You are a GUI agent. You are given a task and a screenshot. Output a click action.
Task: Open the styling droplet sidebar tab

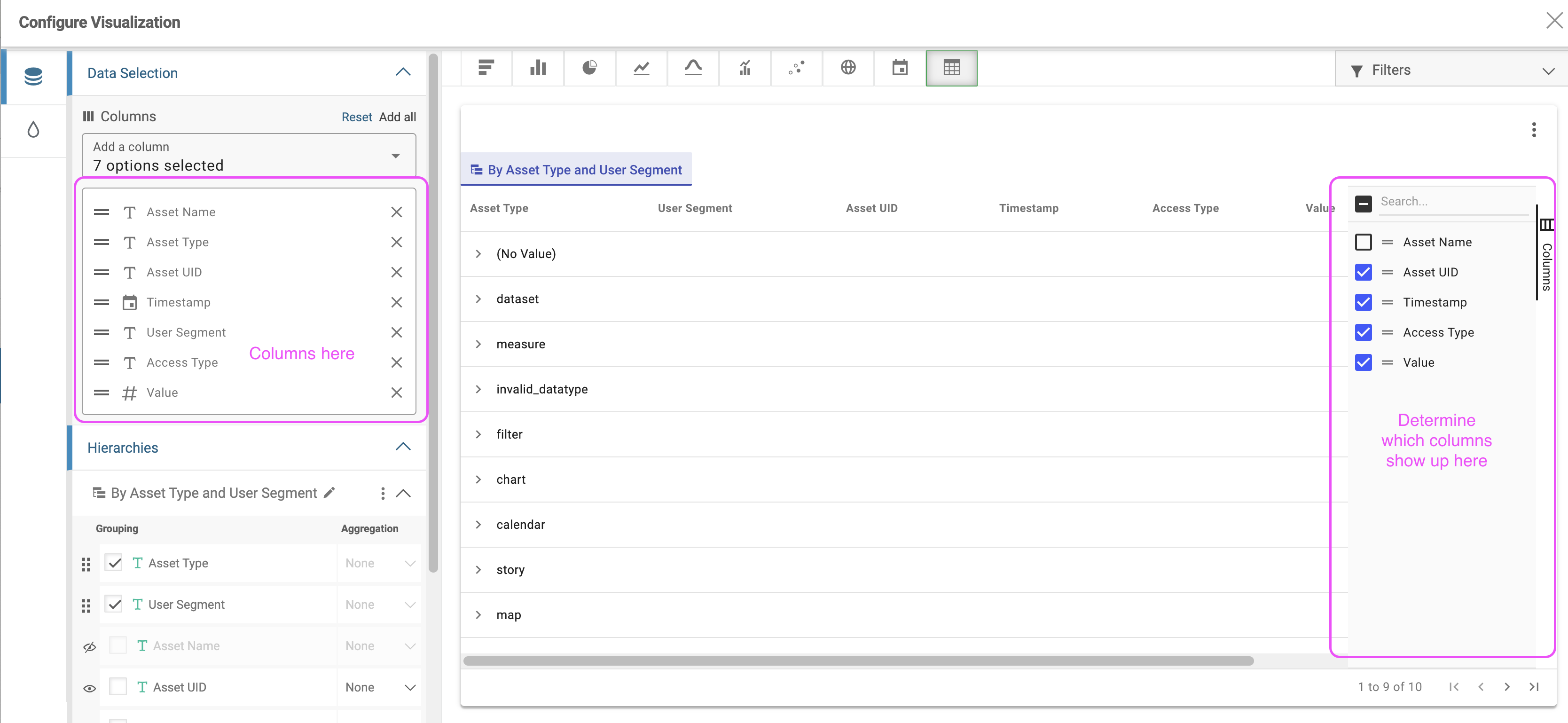point(33,130)
